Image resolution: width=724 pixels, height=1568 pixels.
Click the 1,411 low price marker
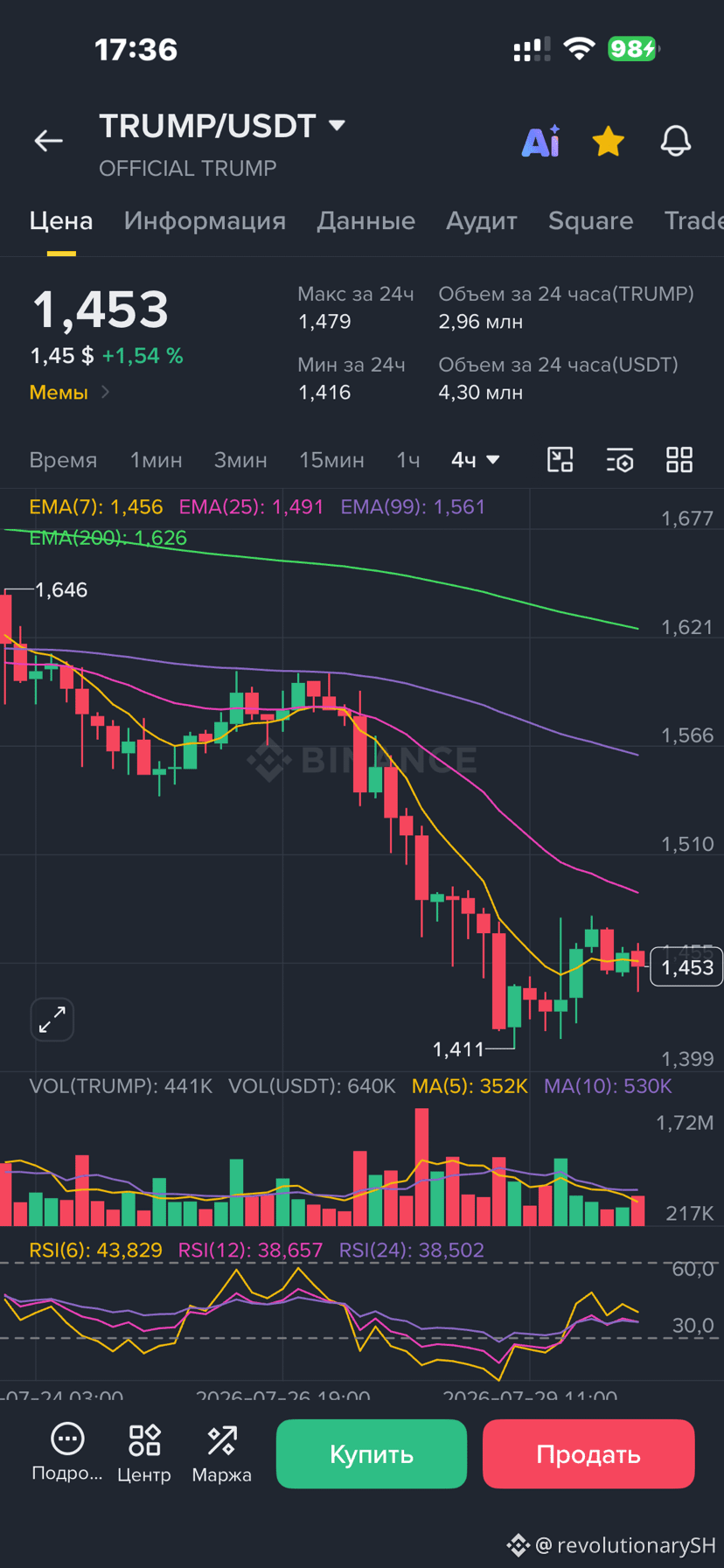458,1049
